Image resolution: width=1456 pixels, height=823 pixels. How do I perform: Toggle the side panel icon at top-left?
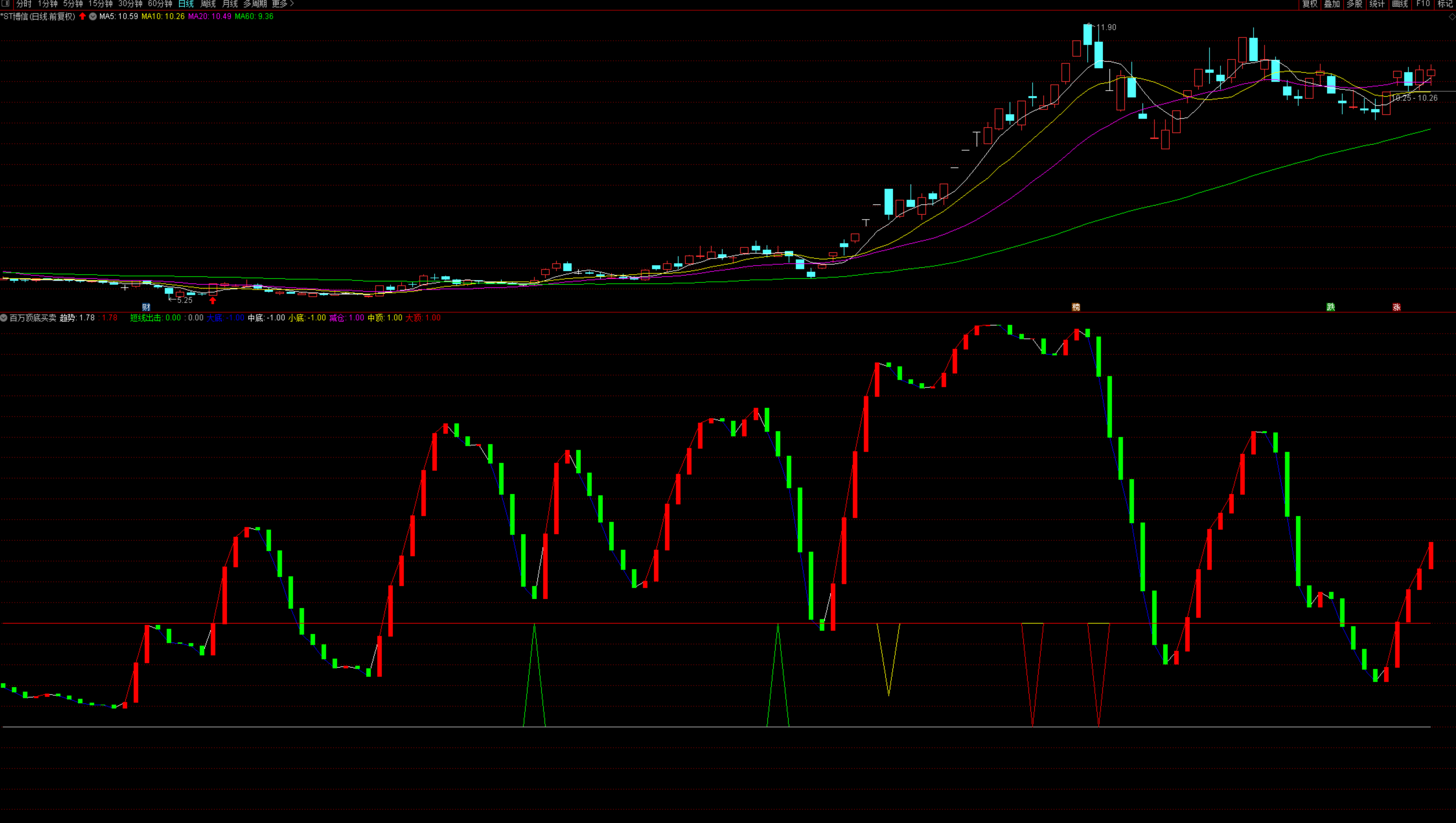6,3
